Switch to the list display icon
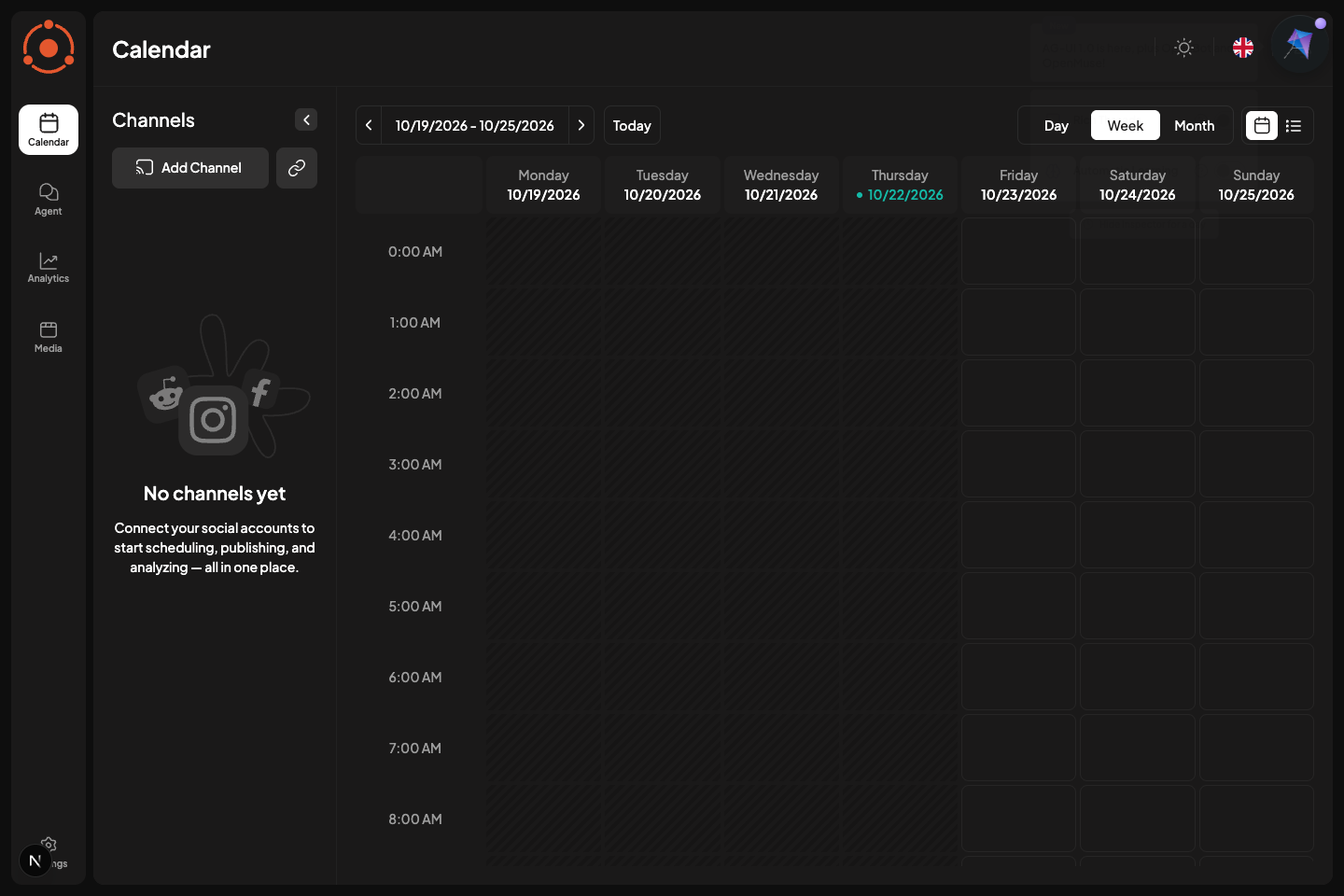The image size is (1344, 896). point(1294,125)
